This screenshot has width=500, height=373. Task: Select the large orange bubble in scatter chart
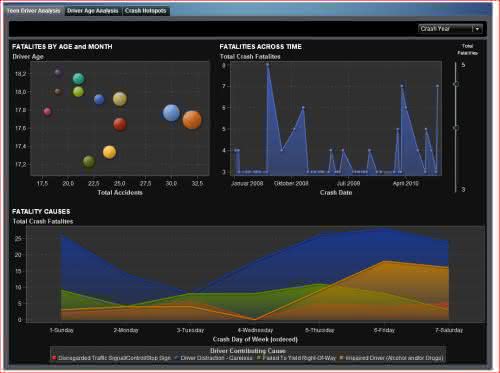(192, 120)
